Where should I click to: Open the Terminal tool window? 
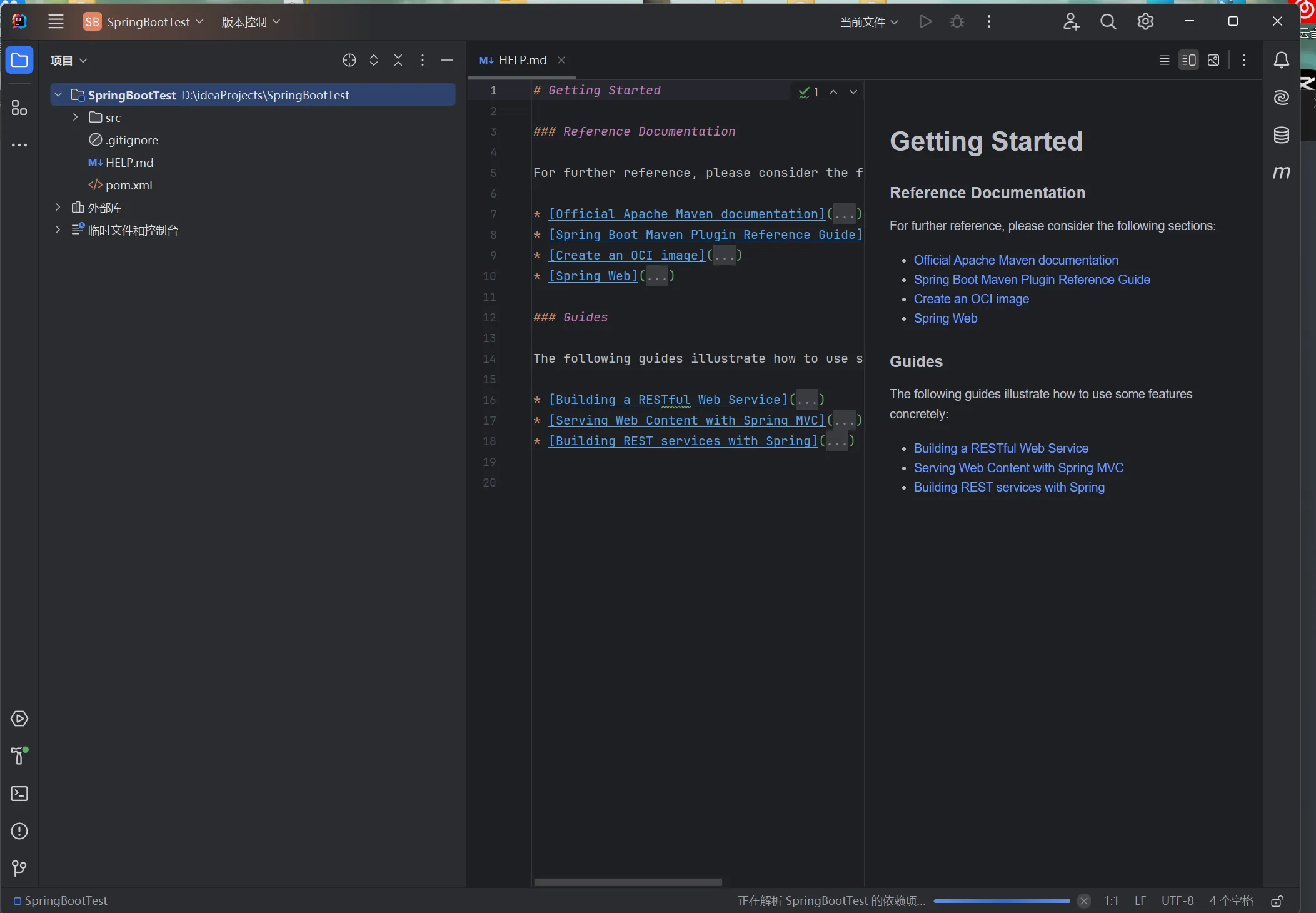[x=19, y=794]
